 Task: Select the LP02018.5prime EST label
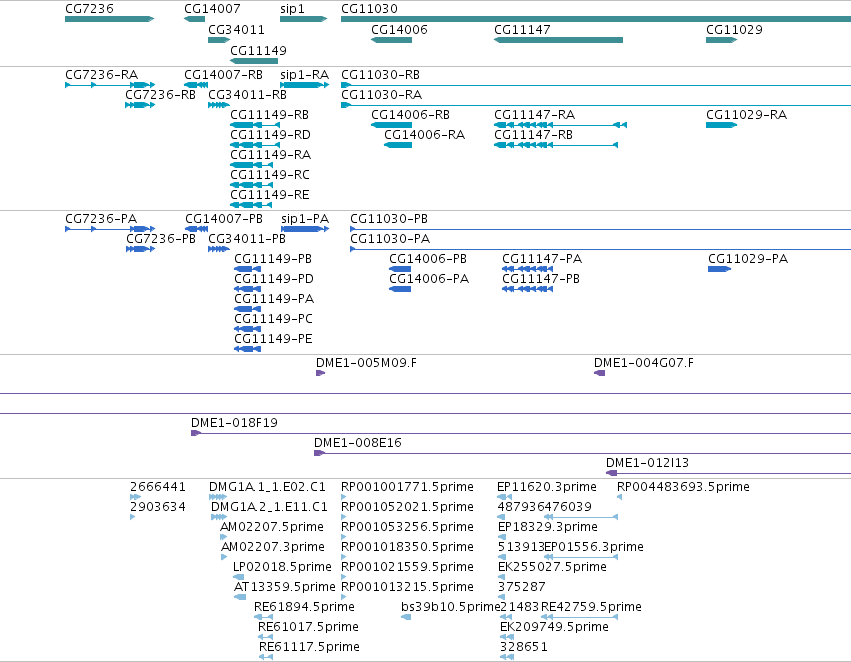pyautogui.click(x=282, y=568)
